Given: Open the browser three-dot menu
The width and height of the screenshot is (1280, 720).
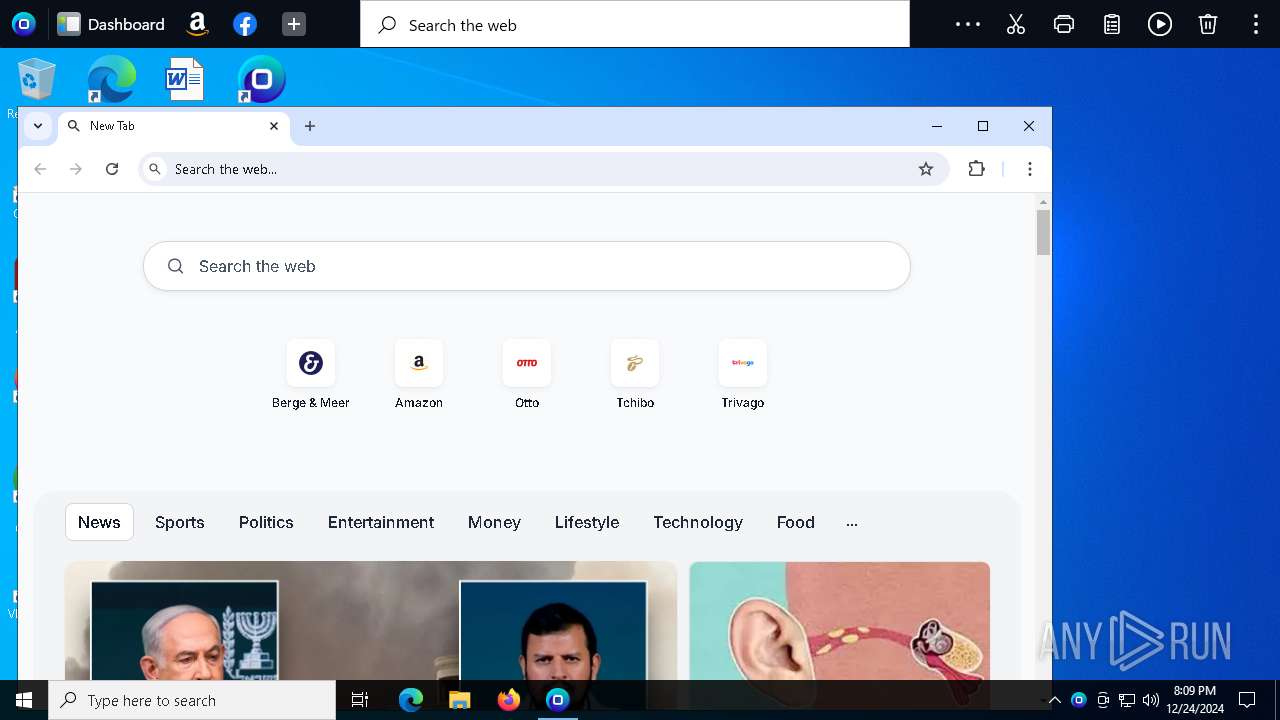Looking at the screenshot, I should (x=1029, y=169).
